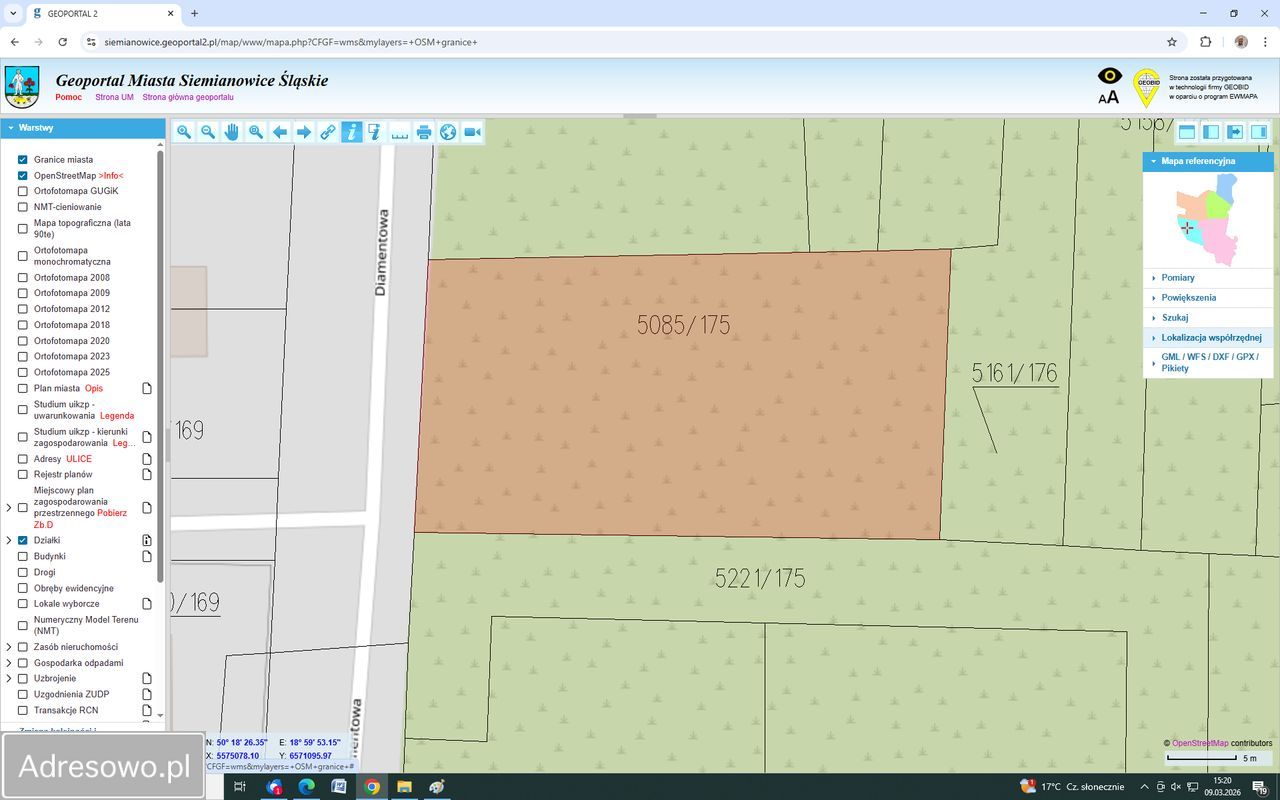Click the Mapa referencyjna overview thumbnail
This screenshot has width=1280, height=800.
[1207, 218]
